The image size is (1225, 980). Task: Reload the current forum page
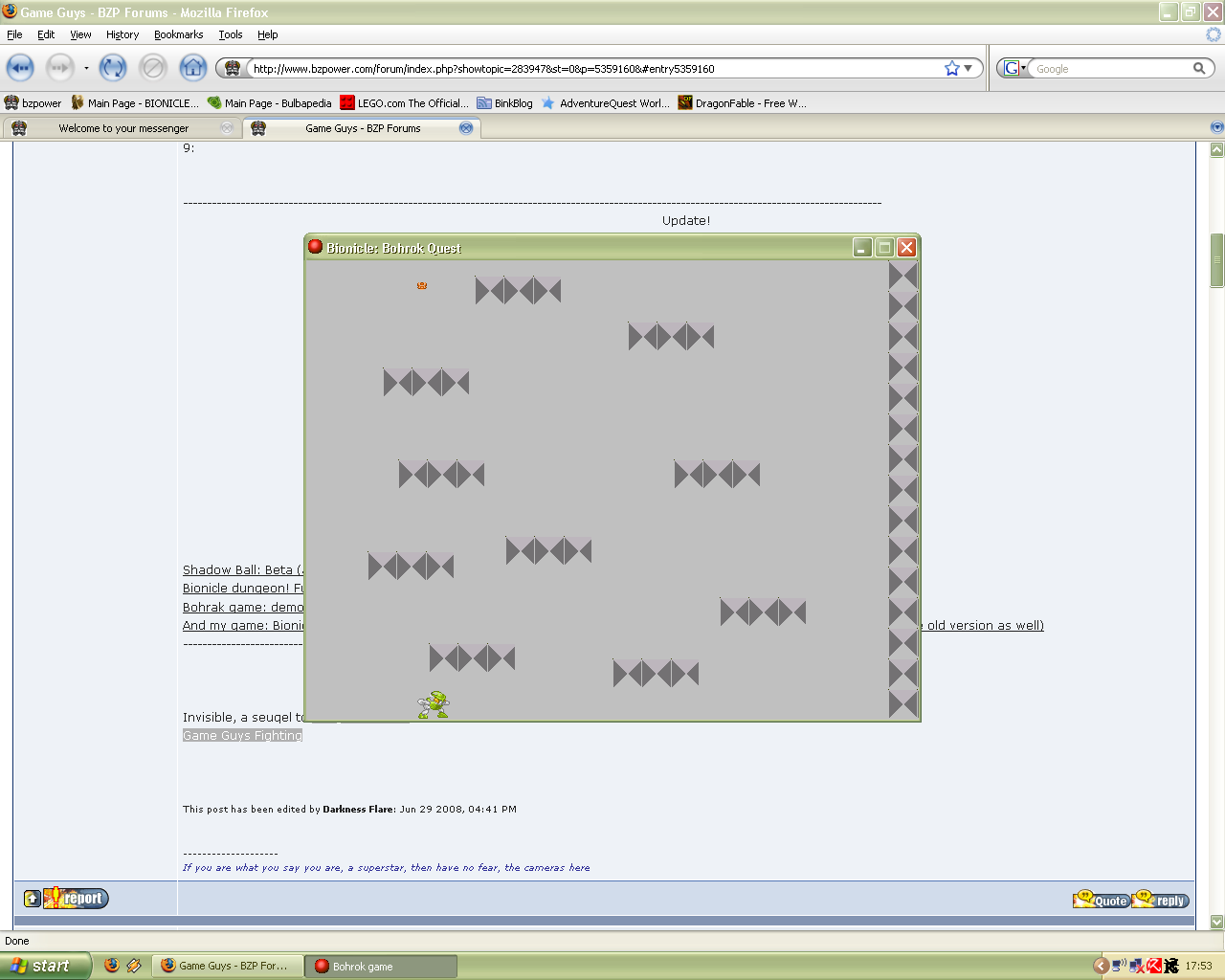113,68
